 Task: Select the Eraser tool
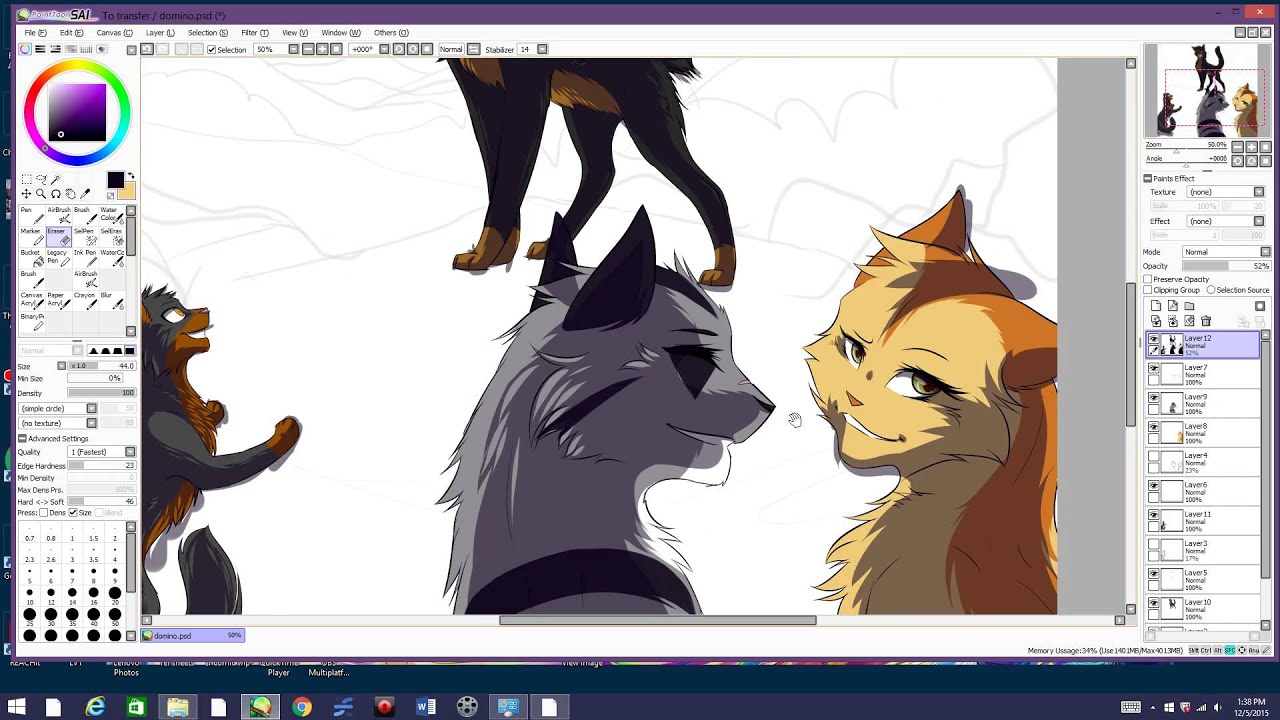click(x=59, y=237)
